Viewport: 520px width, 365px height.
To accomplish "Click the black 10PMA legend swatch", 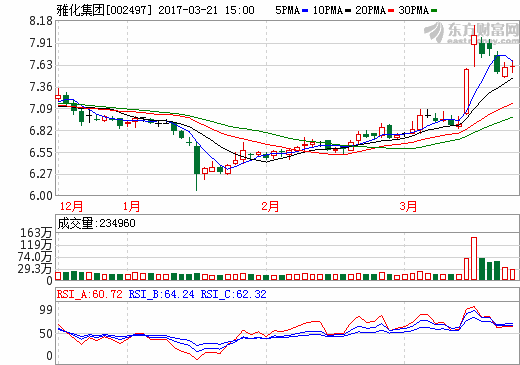I will click(x=348, y=11).
